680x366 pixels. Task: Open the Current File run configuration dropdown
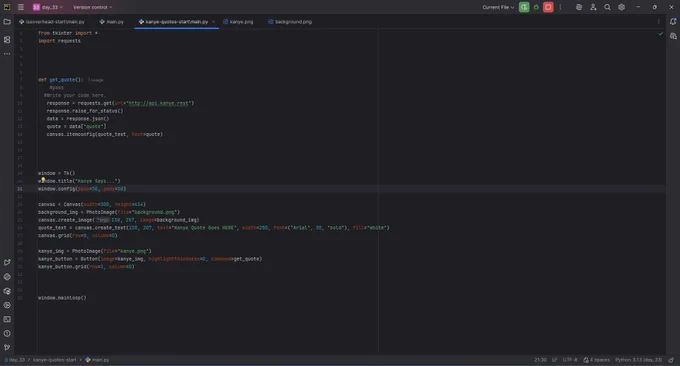tap(498, 7)
